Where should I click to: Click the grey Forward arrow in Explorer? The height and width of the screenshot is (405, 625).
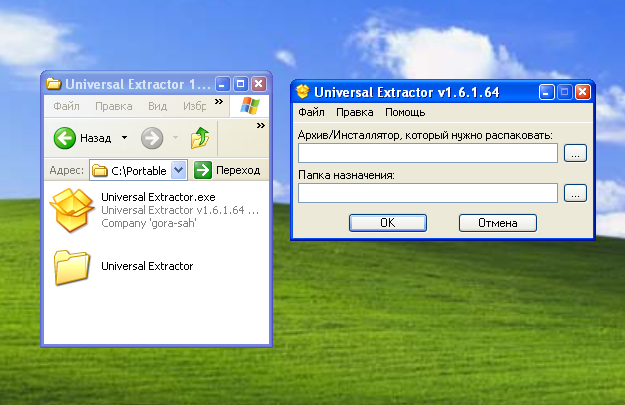tap(152, 138)
